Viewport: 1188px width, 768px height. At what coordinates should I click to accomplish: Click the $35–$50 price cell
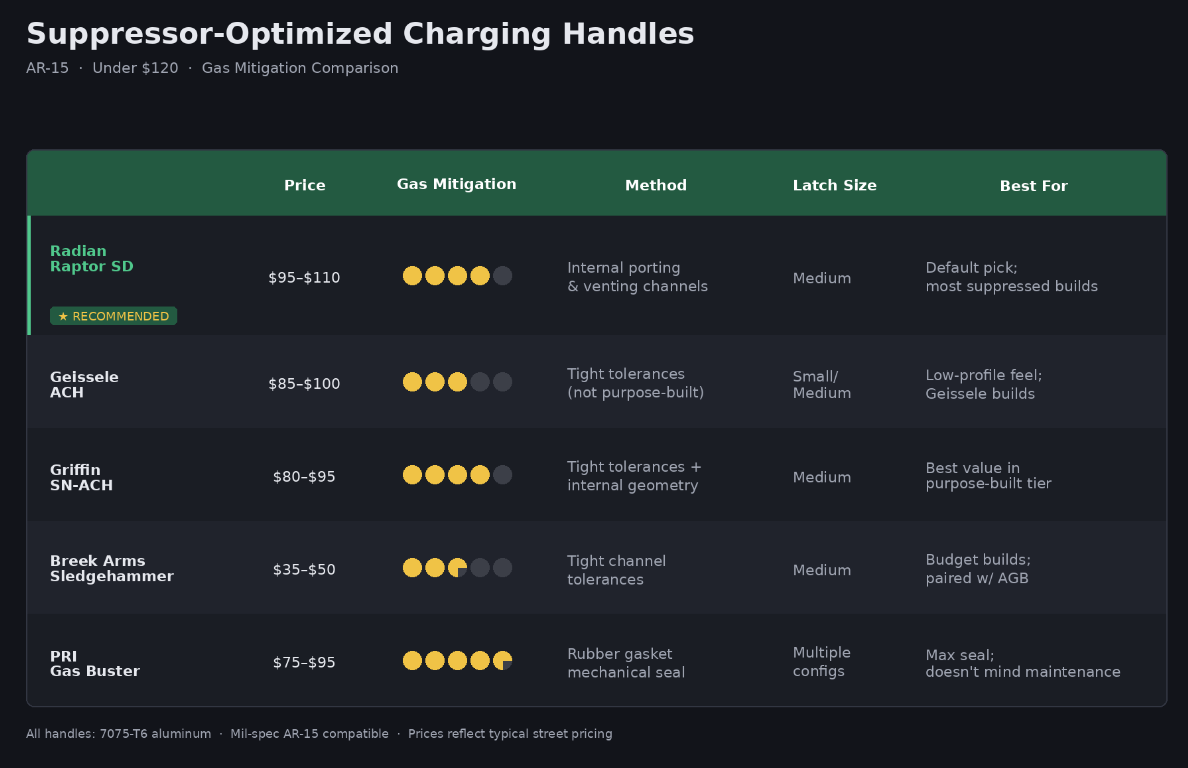[304, 570]
